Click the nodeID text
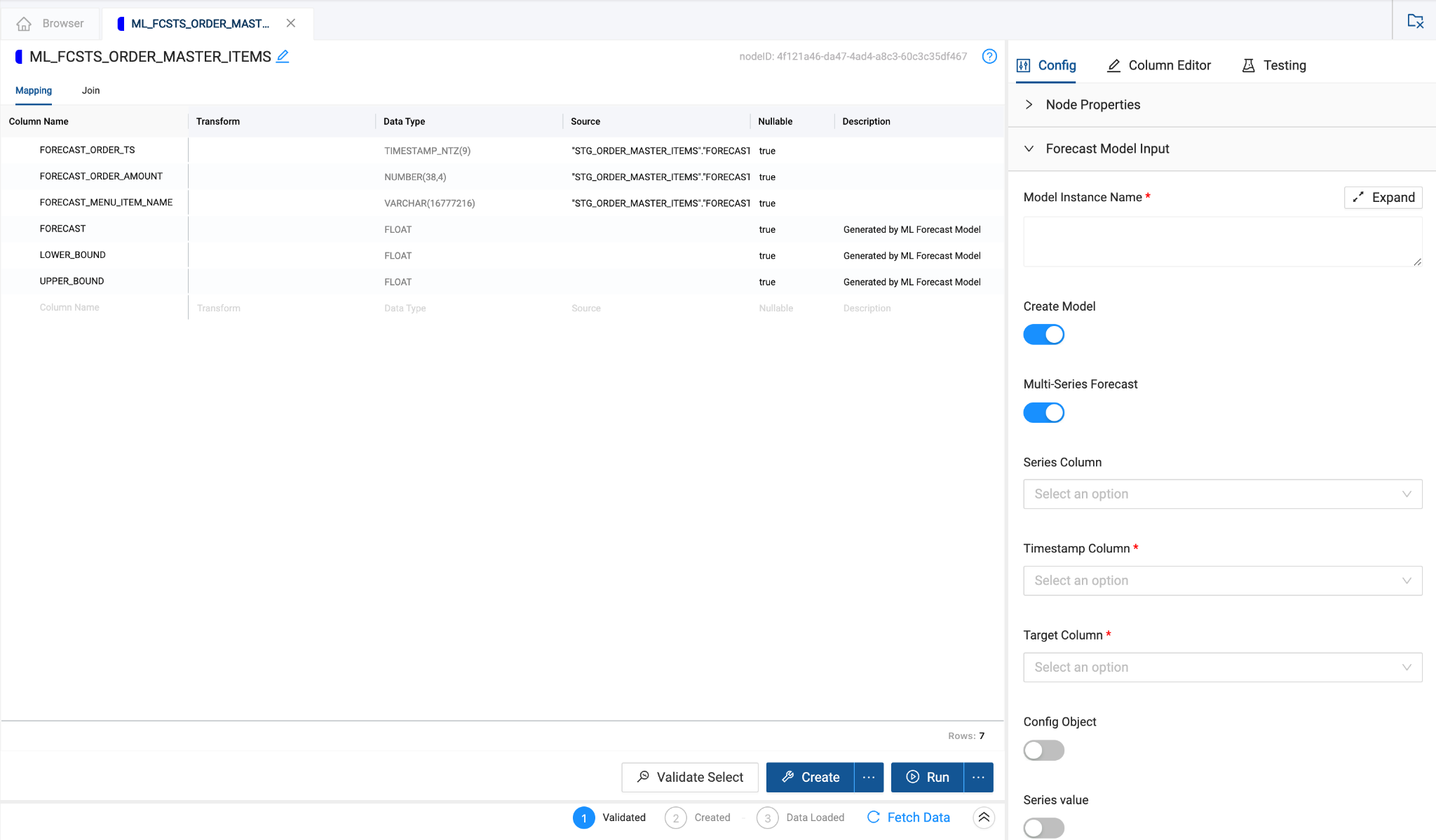This screenshot has width=1436, height=840. click(853, 57)
